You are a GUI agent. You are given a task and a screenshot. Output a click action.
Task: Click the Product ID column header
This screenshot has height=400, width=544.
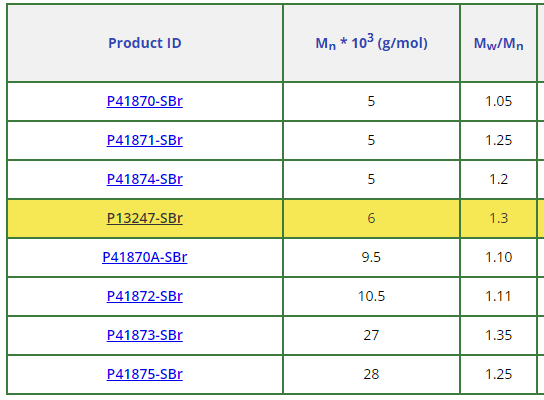(x=145, y=43)
